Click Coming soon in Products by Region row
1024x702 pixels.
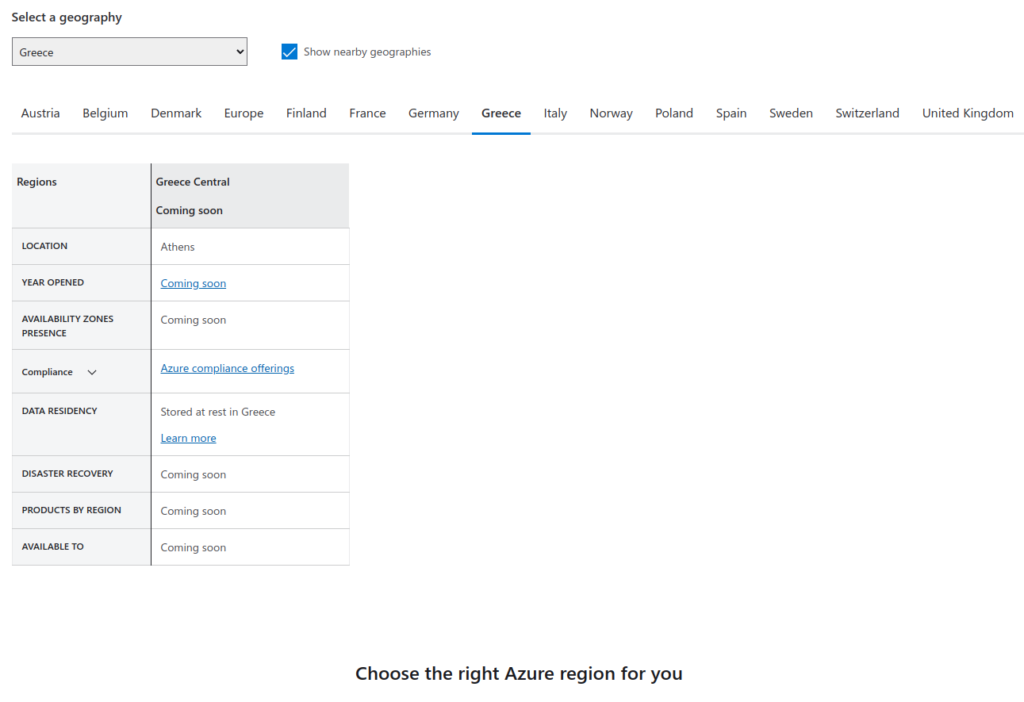[193, 511]
